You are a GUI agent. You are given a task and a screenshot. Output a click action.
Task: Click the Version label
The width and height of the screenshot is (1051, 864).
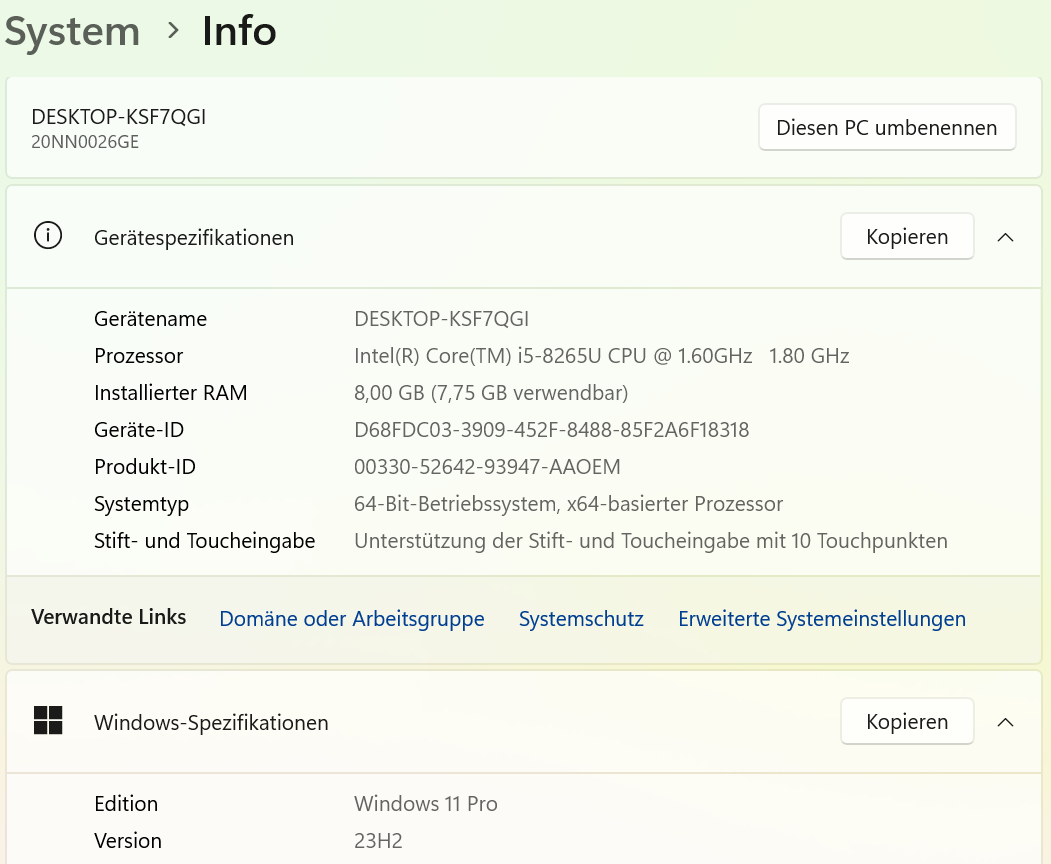click(x=128, y=841)
